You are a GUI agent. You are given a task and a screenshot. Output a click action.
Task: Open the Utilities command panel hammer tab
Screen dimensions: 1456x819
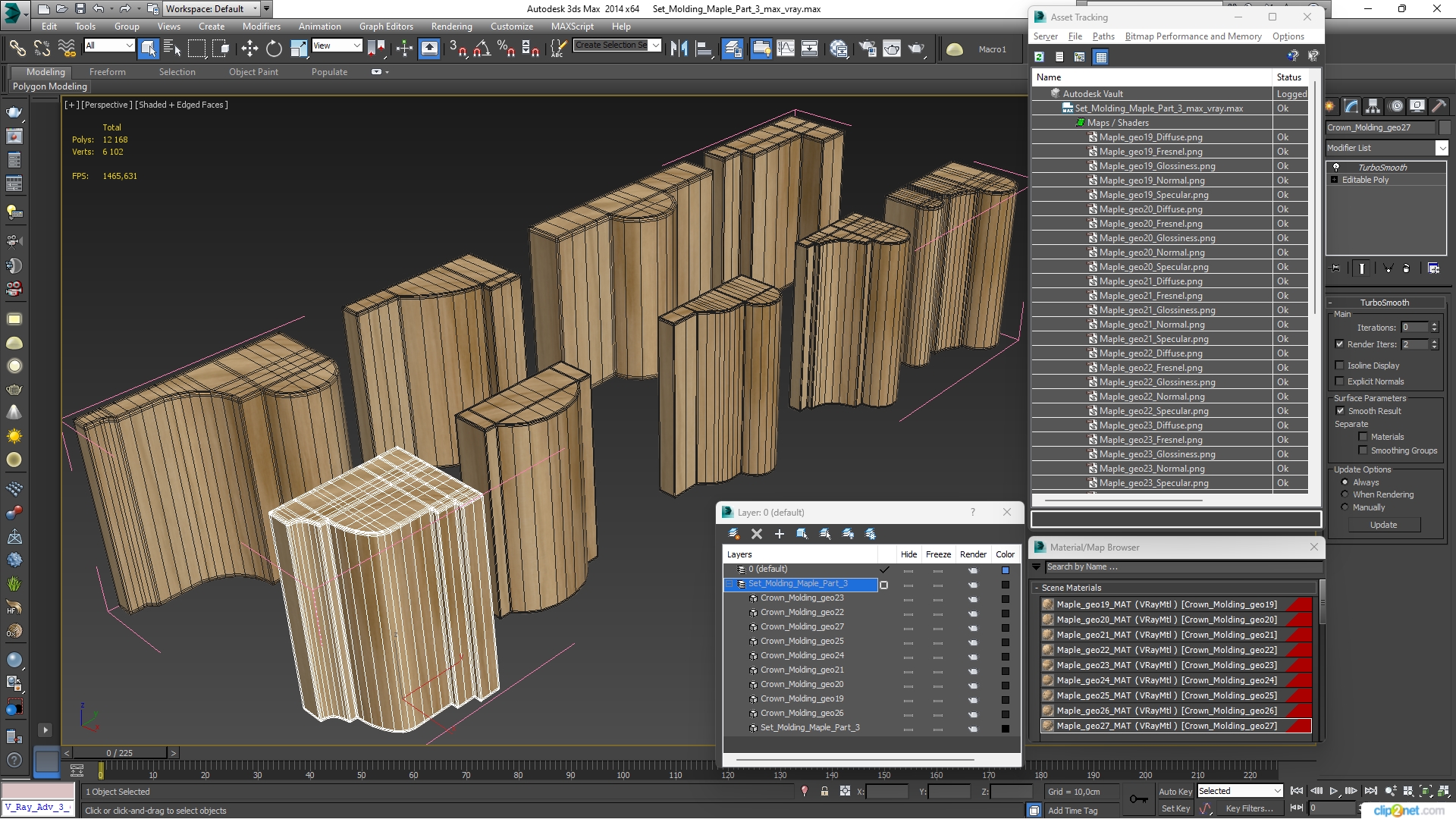tap(1439, 106)
